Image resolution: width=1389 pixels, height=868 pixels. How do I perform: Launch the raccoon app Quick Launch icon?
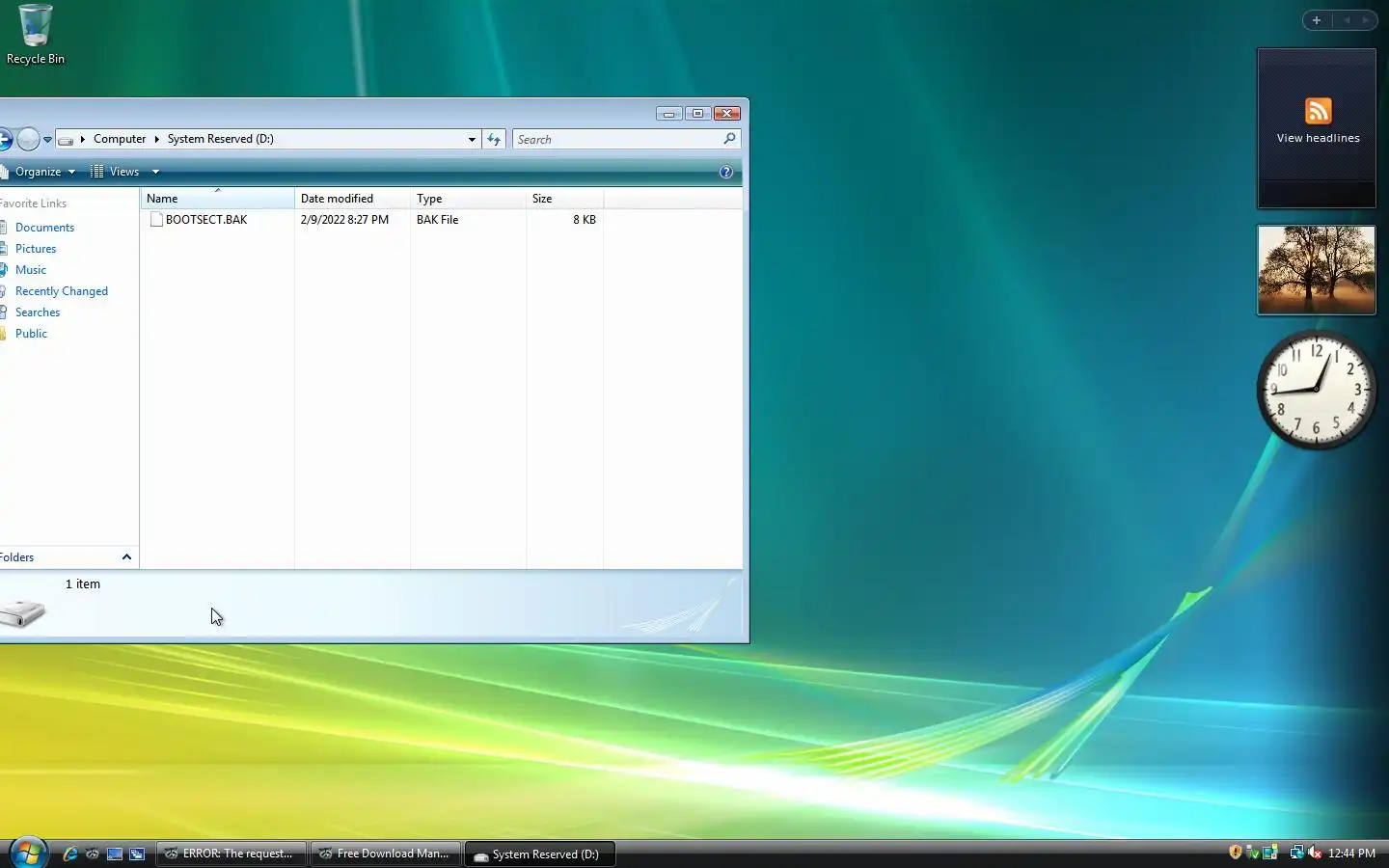click(x=93, y=854)
